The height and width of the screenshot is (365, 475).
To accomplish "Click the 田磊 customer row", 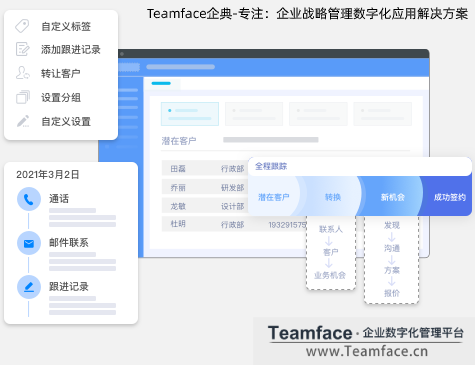I will [204, 168].
